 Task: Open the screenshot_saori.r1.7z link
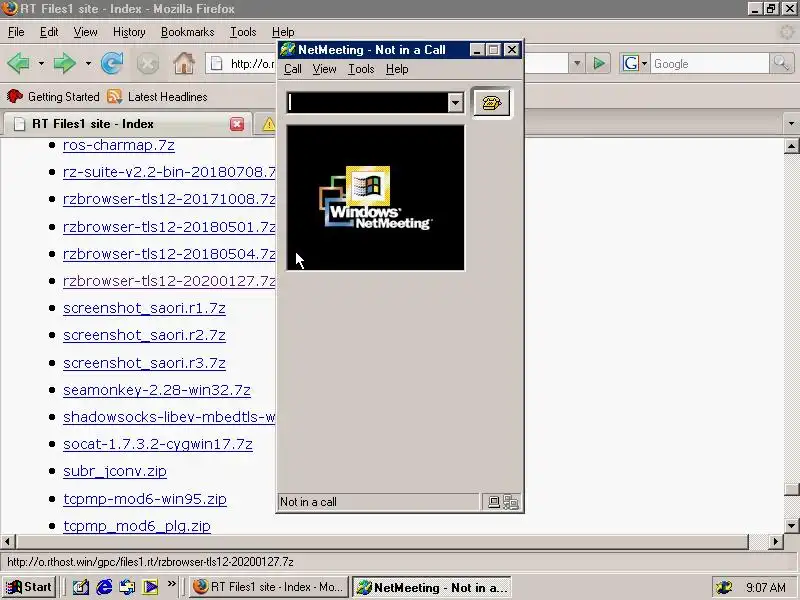[x=144, y=308]
